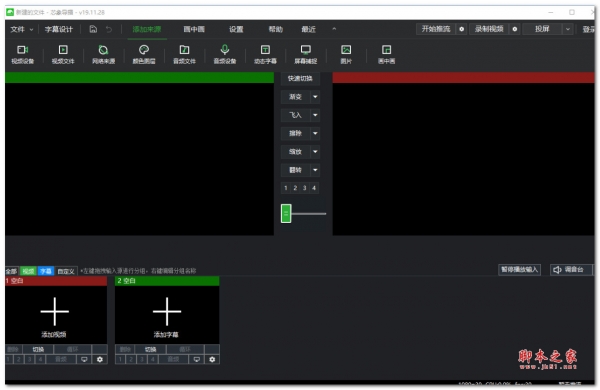Open the 文件 menu dropdown
This screenshot has width=600, height=390.
[x=22, y=29]
